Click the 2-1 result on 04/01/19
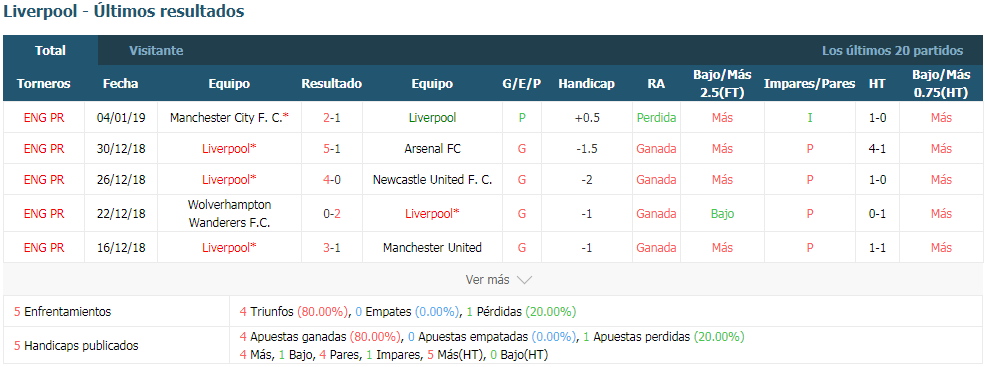 pyautogui.click(x=332, y=118)
